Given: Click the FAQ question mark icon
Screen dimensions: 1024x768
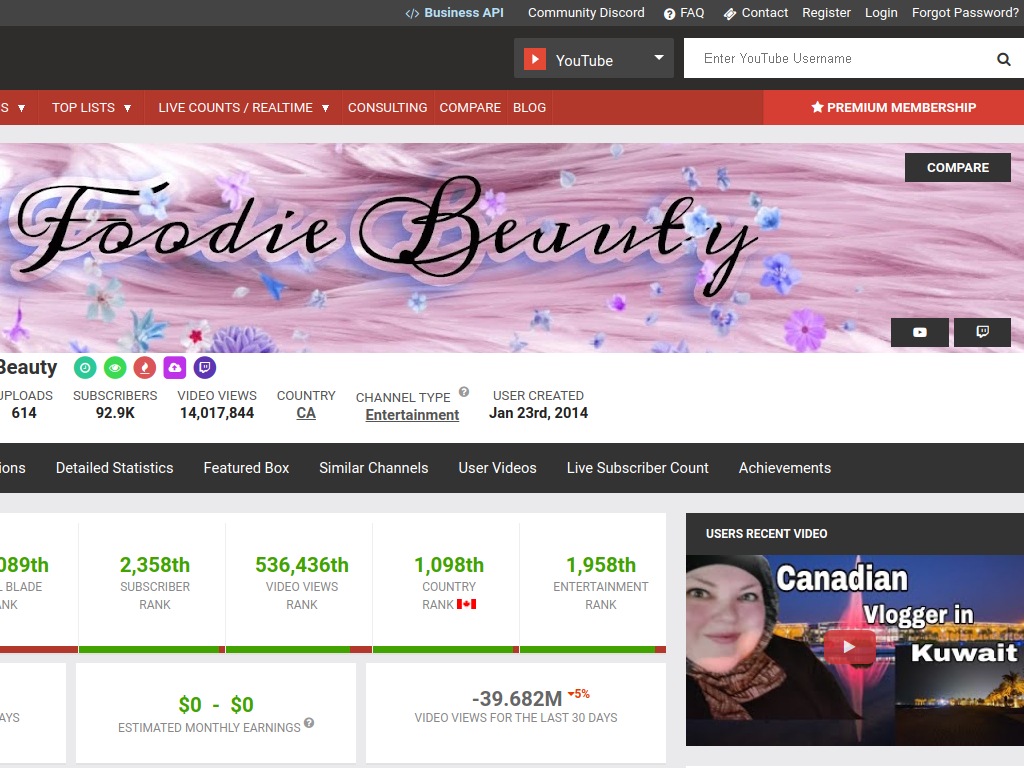Looking at the screenshot, I should coord(669,14).
